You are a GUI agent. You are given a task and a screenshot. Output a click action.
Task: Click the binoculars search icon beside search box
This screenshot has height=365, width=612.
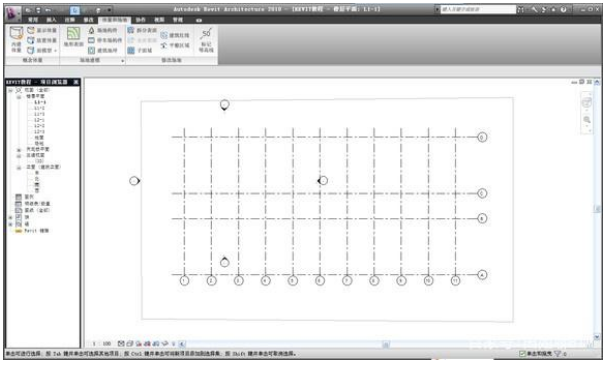[x=521, y=9]
